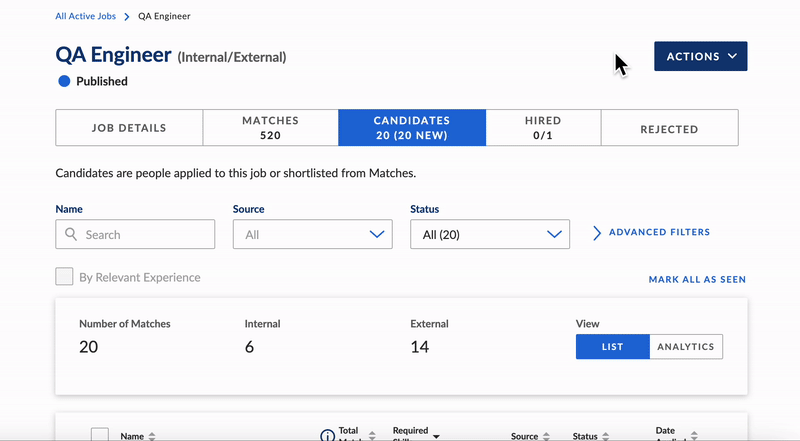Sort by Required Skills column arrow
800x441 pixels.
pyautogui.click(x=436, y=436)
